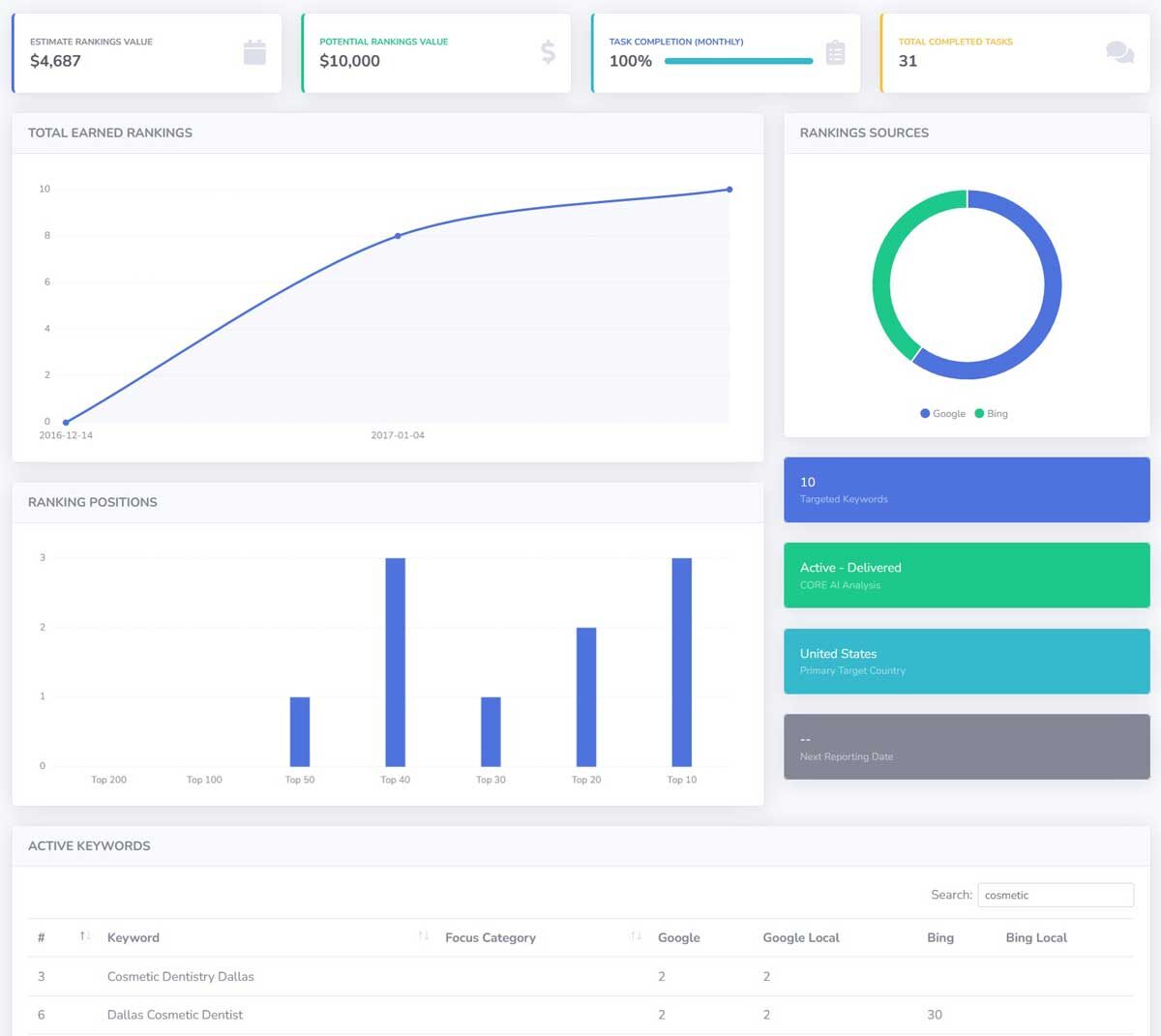Open the Active - Delivered green card

click(x=966, y=576)
